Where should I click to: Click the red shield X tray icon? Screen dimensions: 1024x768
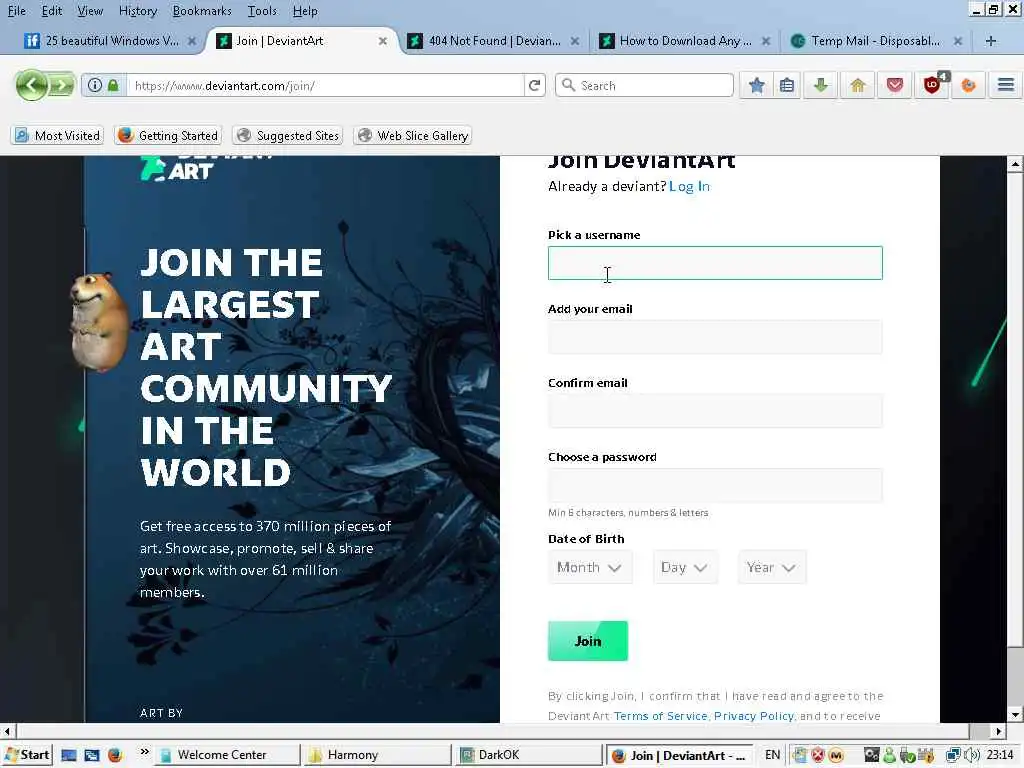[x=817, y=755]
